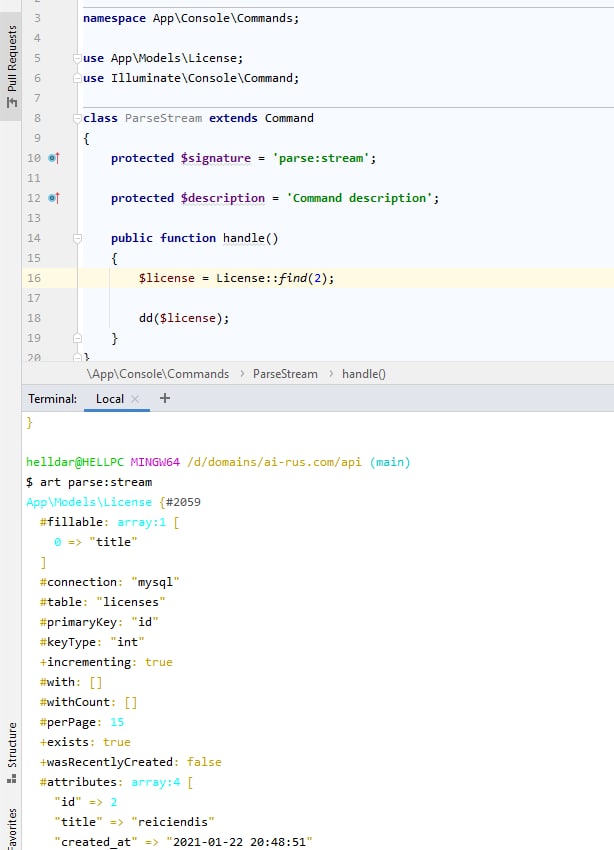The image size is (614, 850).
Task: Click MINGW64 text in terminal prompt
Action: tap(155, 462)
